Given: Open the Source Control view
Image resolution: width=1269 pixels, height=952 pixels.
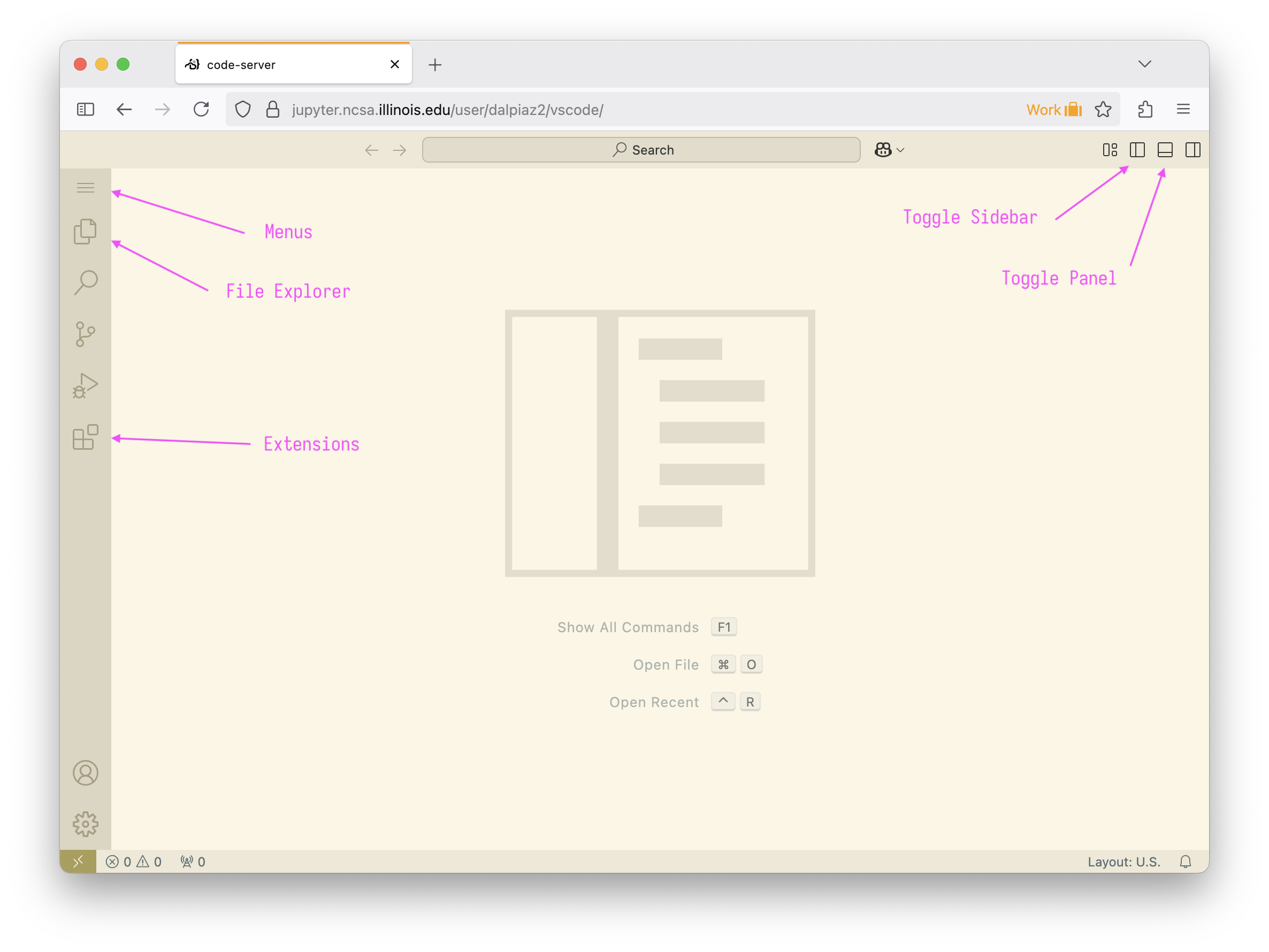Looking at the screenshot, I should click(x=85, y=334).
